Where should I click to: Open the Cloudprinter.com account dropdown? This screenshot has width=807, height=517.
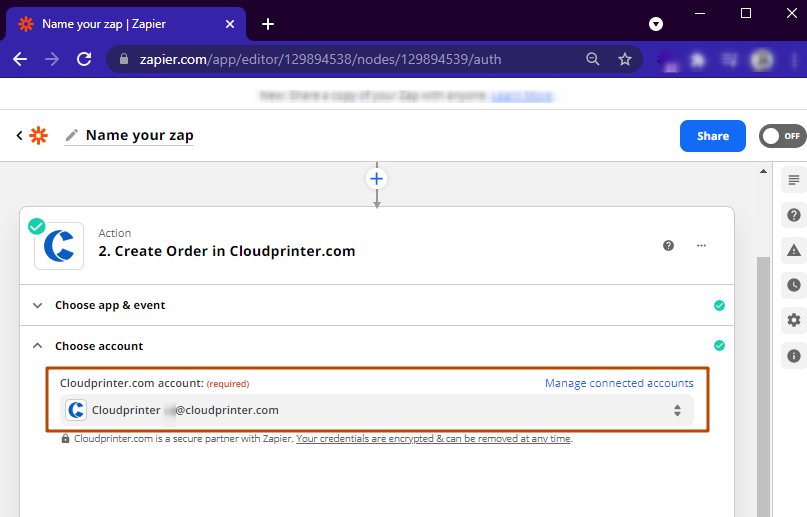[377, 410]
